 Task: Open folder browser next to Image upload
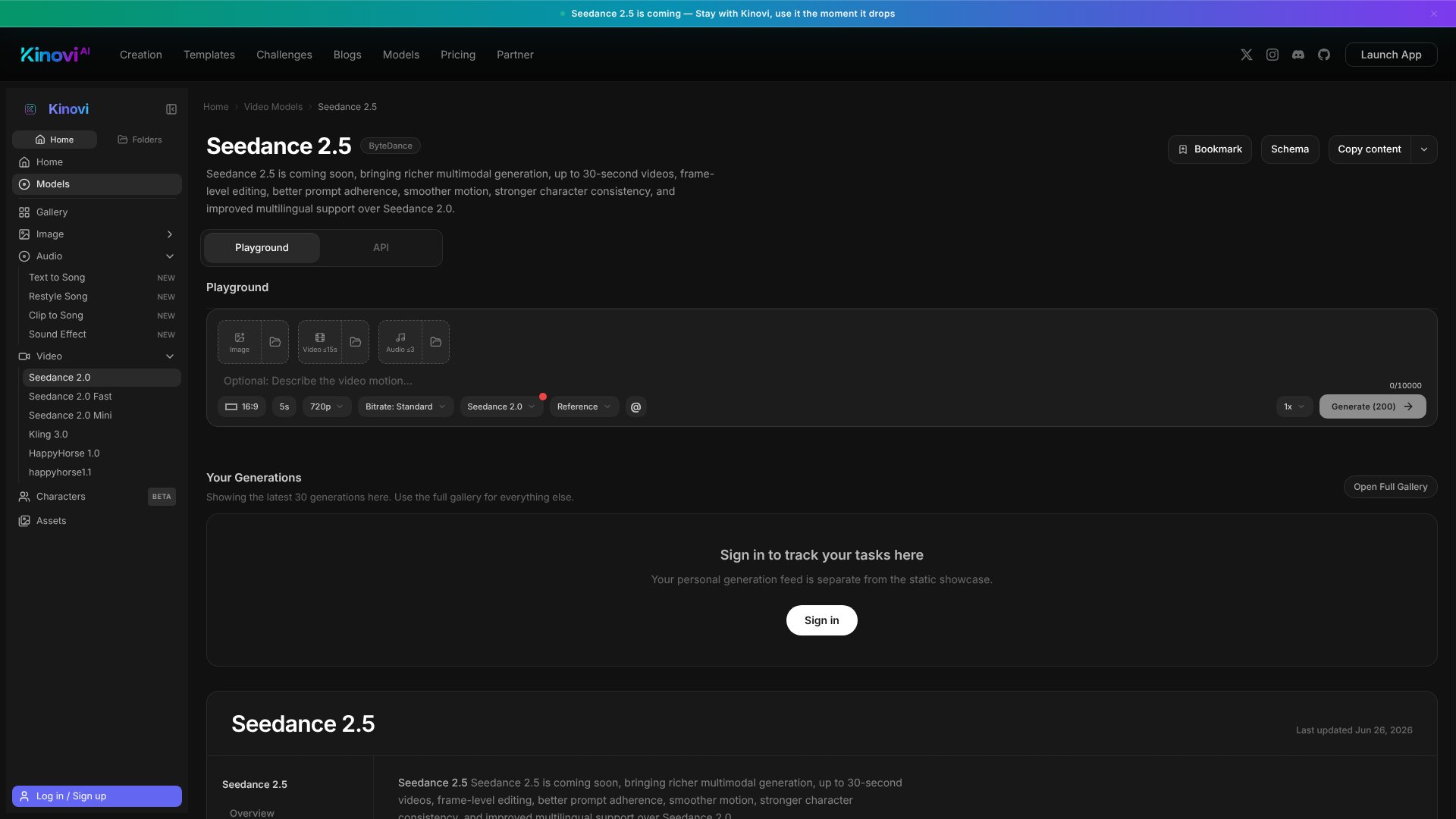coord(275,342)
